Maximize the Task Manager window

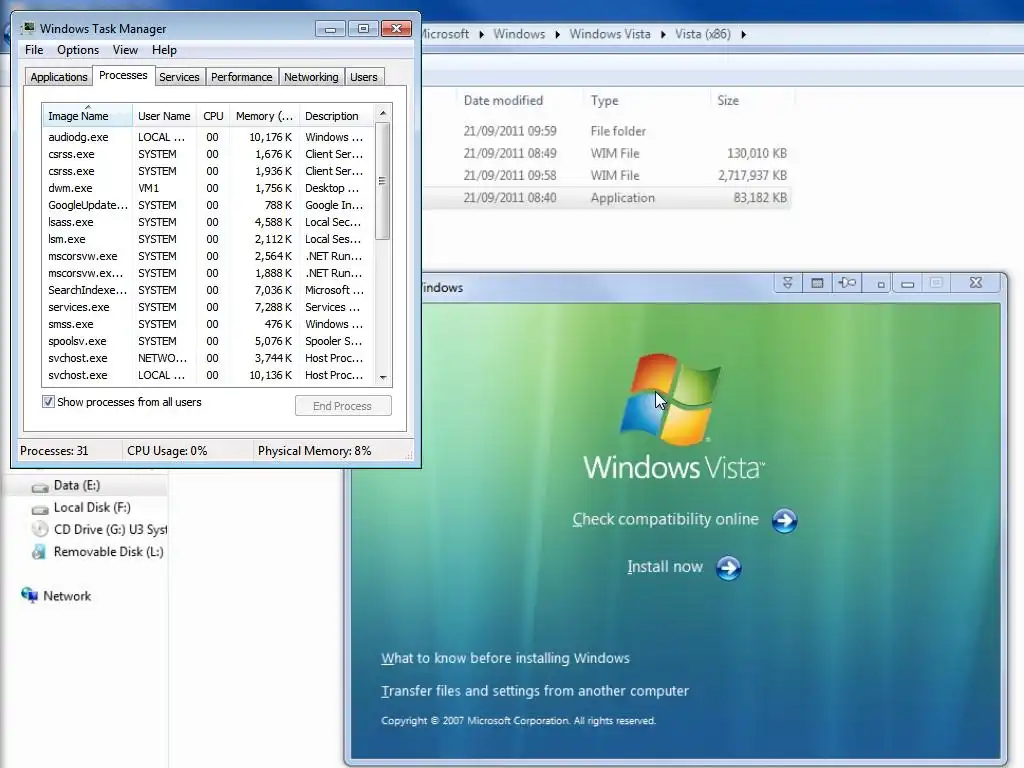click(x=363, y=29)
